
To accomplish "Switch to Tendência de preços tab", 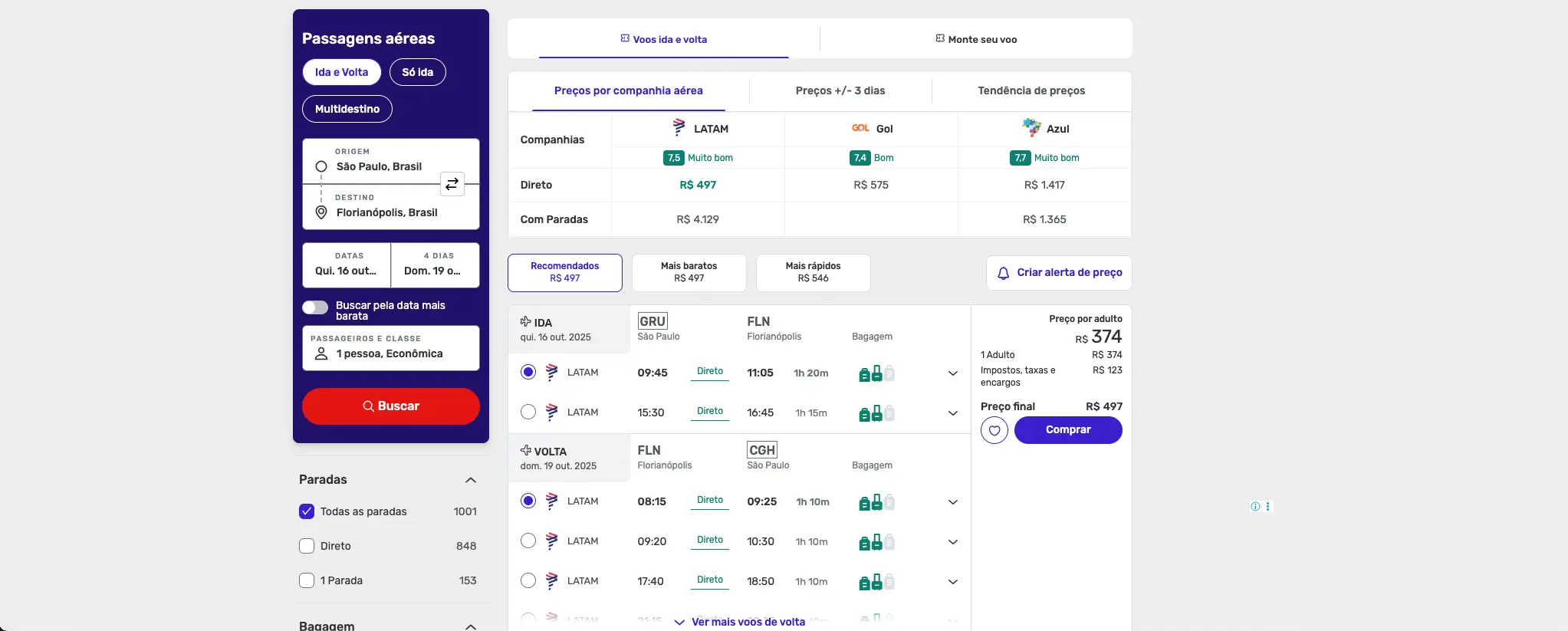I will (1031, 90).
